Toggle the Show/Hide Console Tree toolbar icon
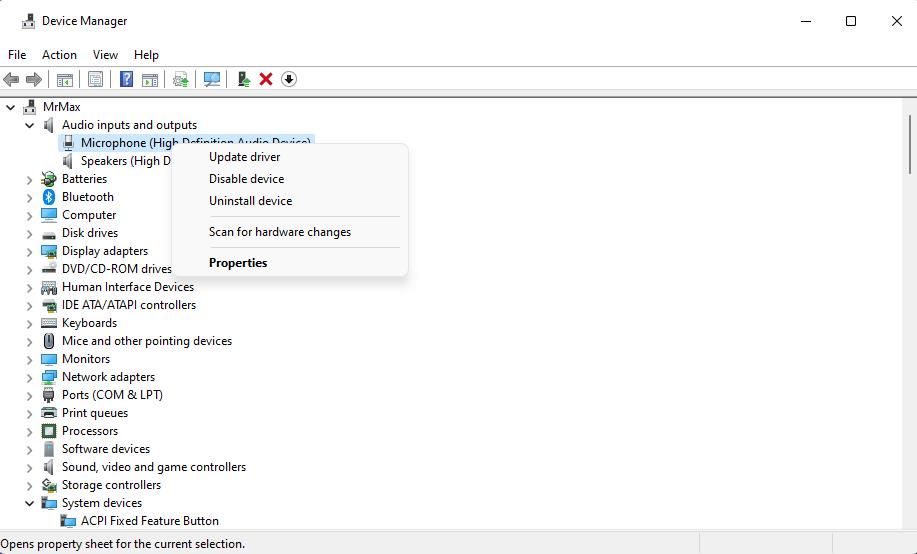Image resolution: width=917 pixels, height=554 pixels. (65, 79)
